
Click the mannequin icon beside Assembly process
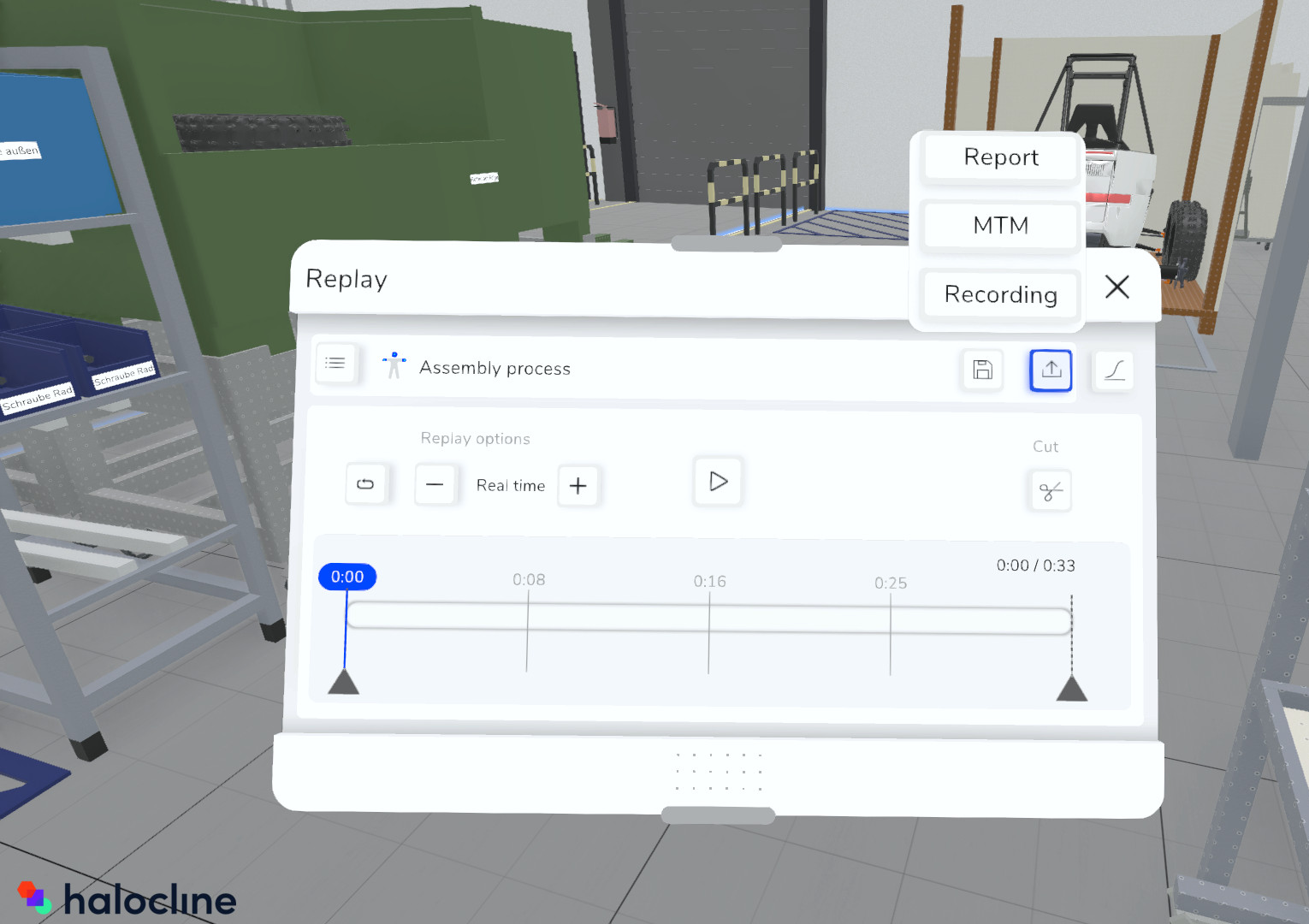(394, 365)
